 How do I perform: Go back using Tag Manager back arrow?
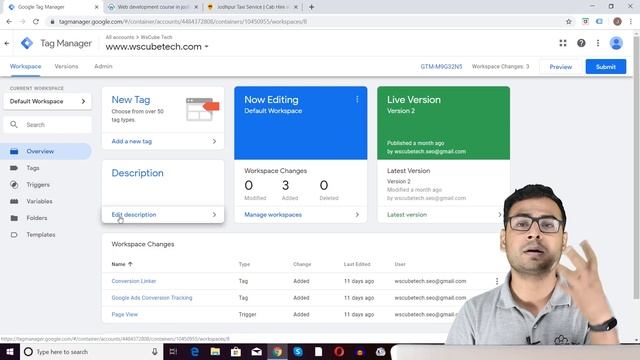pos(7,43)
